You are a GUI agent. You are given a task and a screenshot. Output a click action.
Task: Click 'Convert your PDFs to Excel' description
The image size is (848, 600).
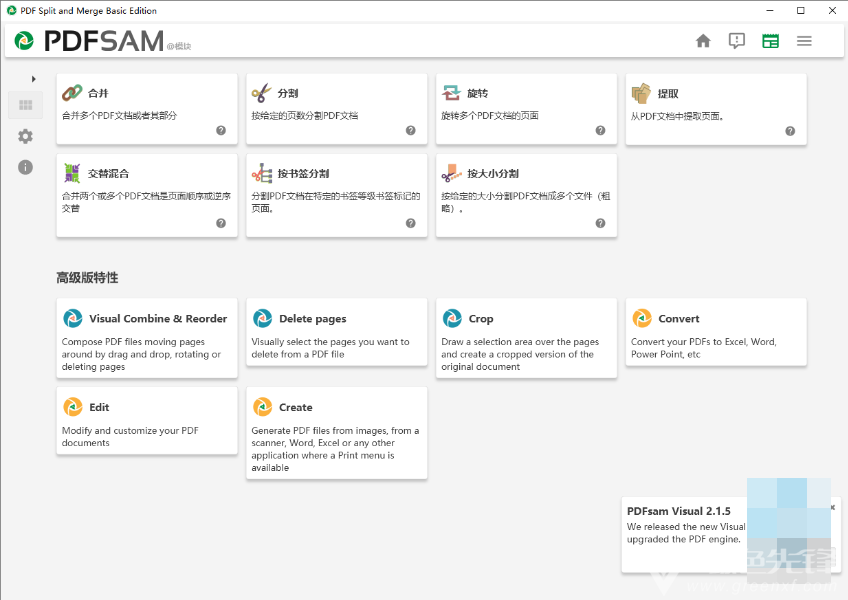tap(704, 348)
